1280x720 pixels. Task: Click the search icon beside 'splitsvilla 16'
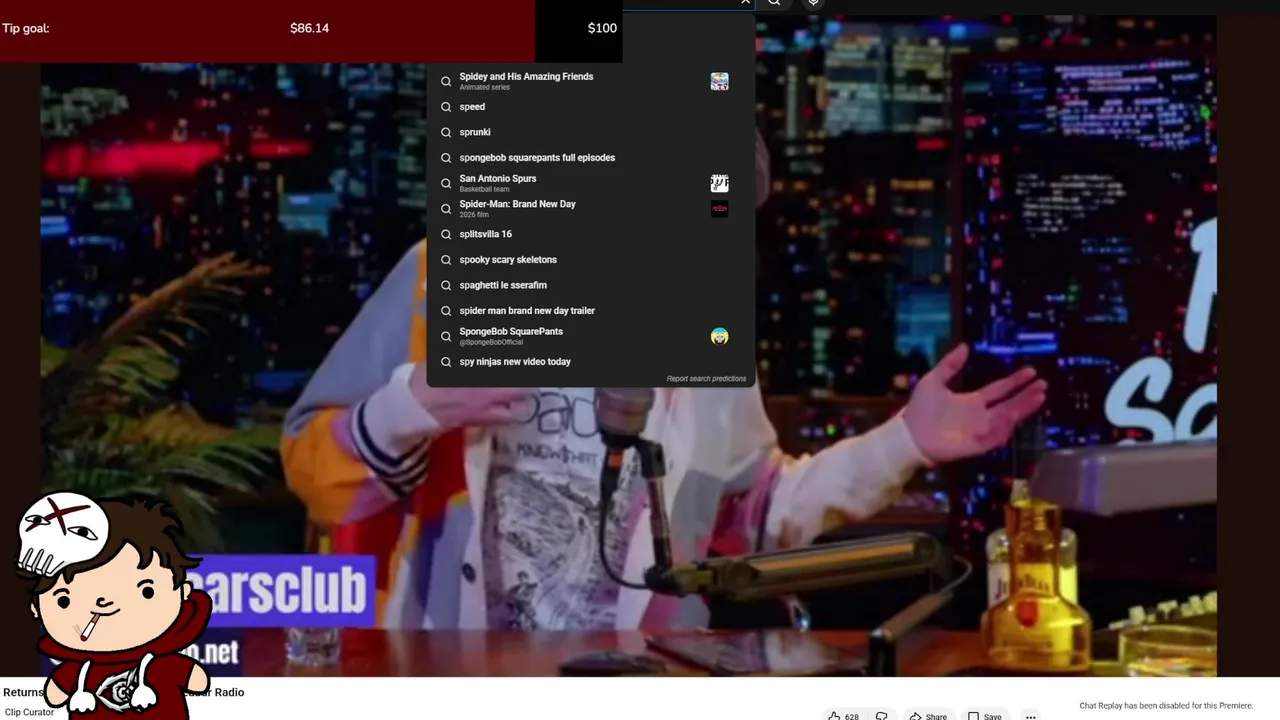click(446, 234)
